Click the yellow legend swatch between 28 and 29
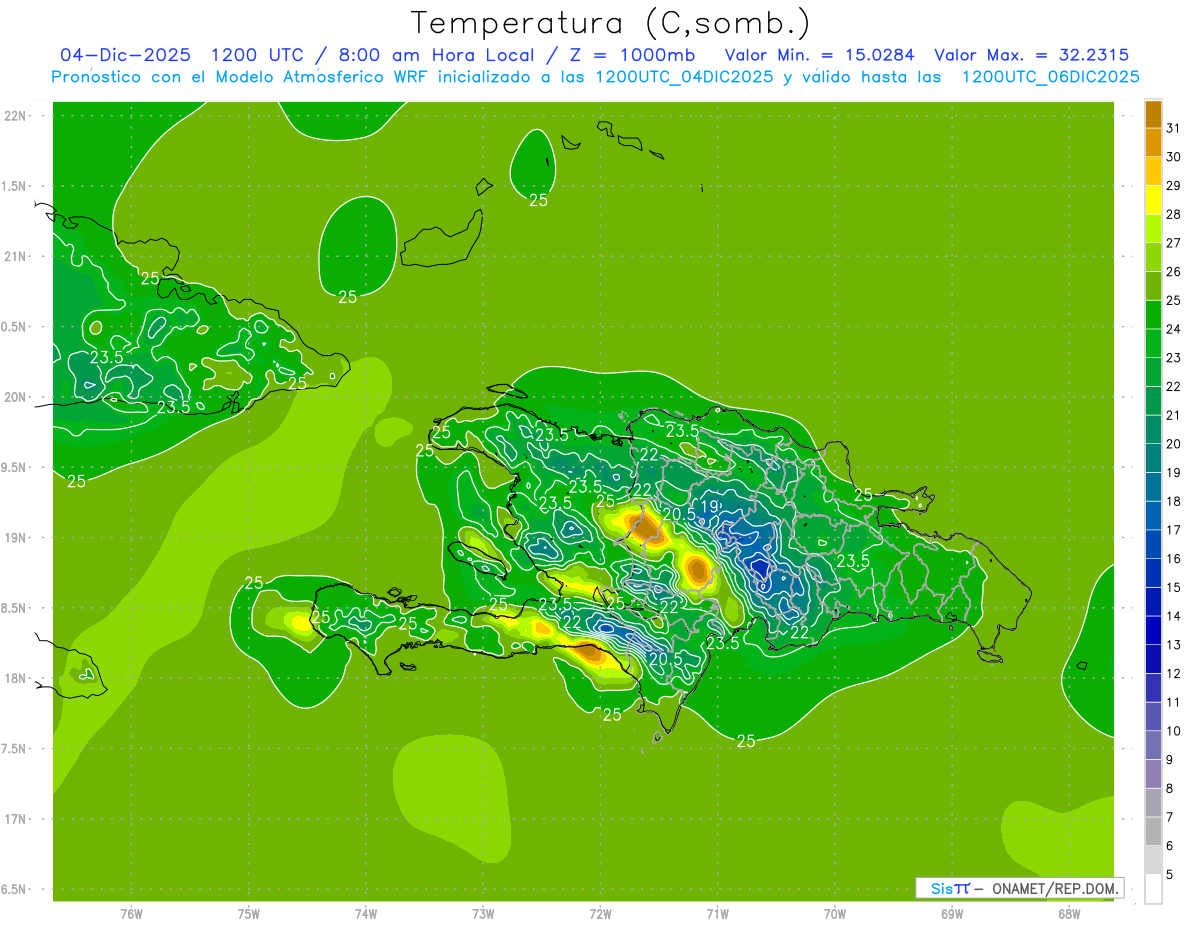Viewport: 1200px width, 927px height. 1153,200
